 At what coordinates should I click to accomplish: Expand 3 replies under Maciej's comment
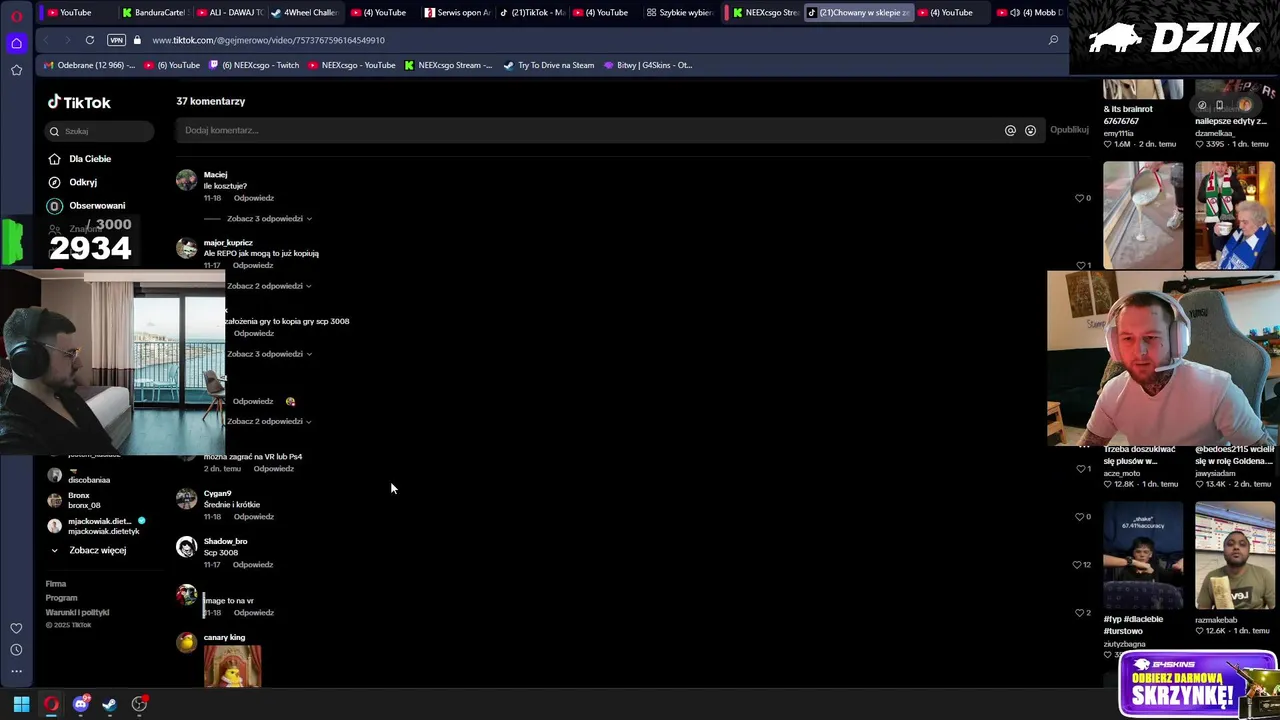[x=269, y=218]
